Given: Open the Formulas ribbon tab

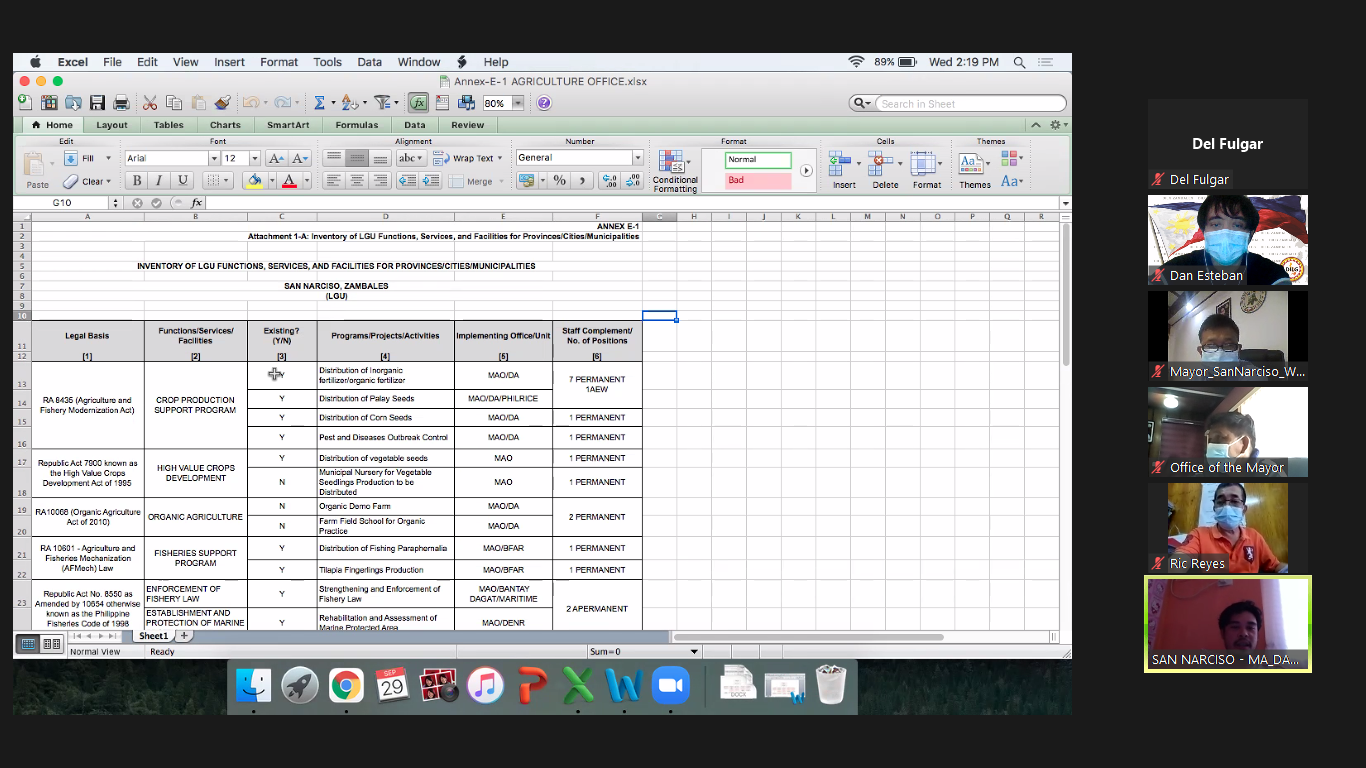Looking at the screenshot, I should (x=357, y=125).
